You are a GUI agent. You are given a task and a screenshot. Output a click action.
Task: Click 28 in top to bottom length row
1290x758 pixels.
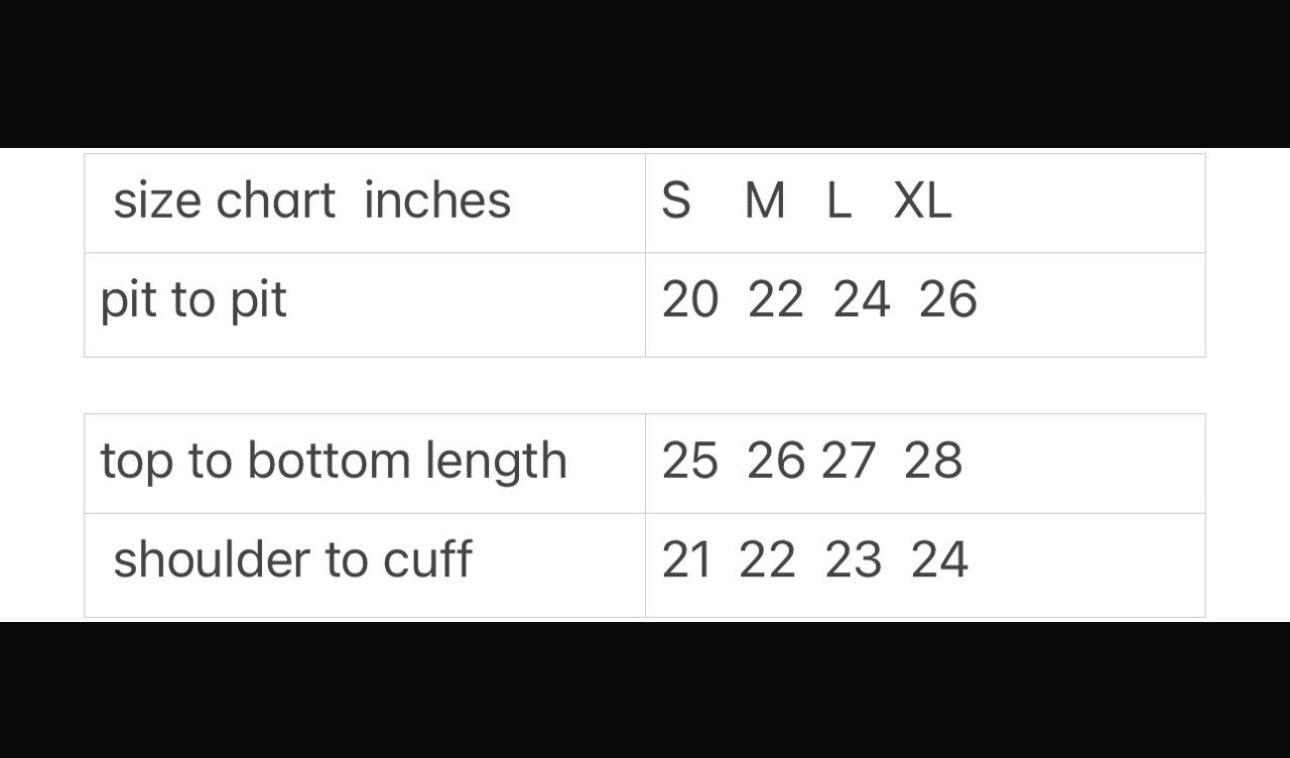933,461
